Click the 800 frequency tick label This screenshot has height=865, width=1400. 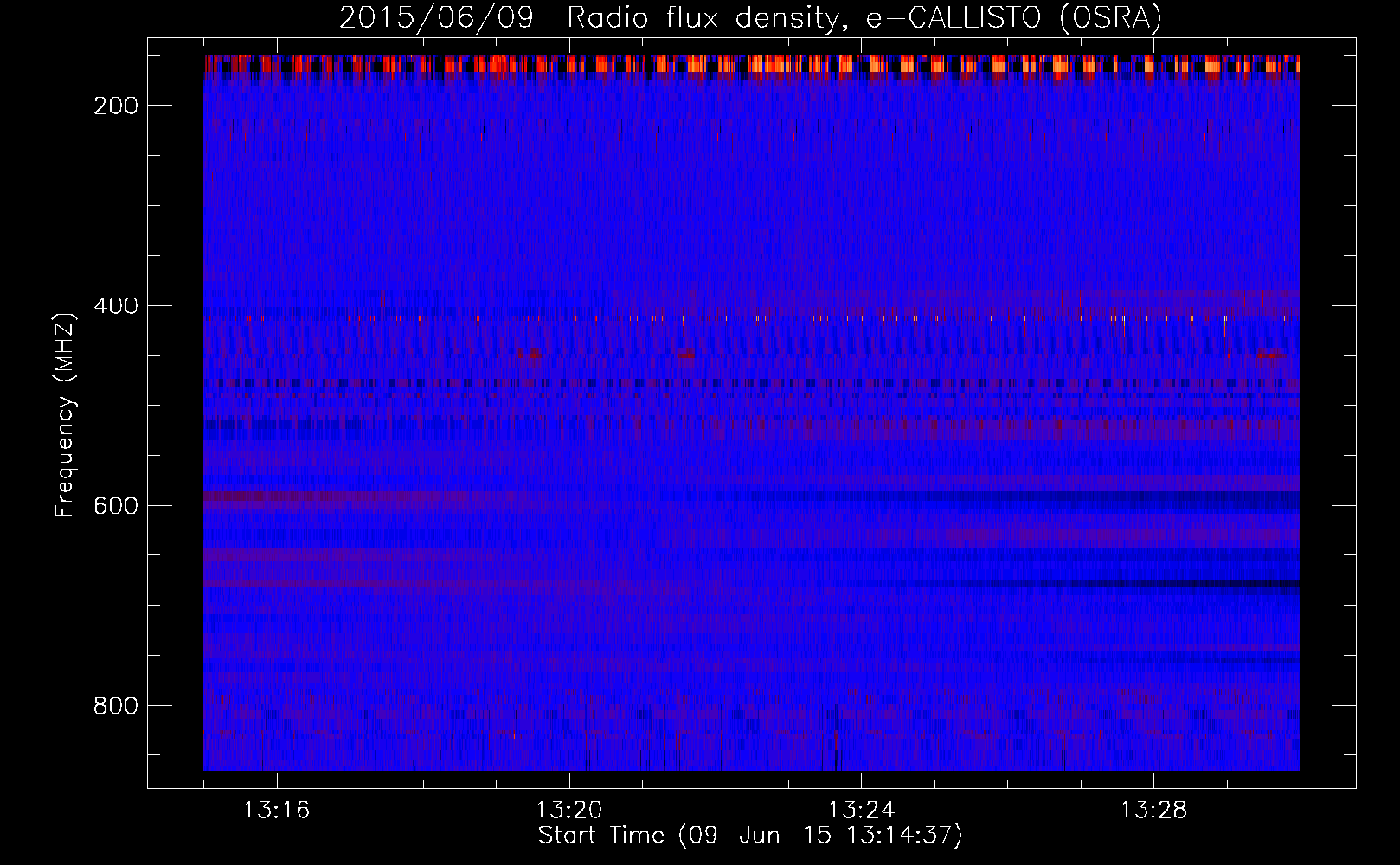[116, 706]
